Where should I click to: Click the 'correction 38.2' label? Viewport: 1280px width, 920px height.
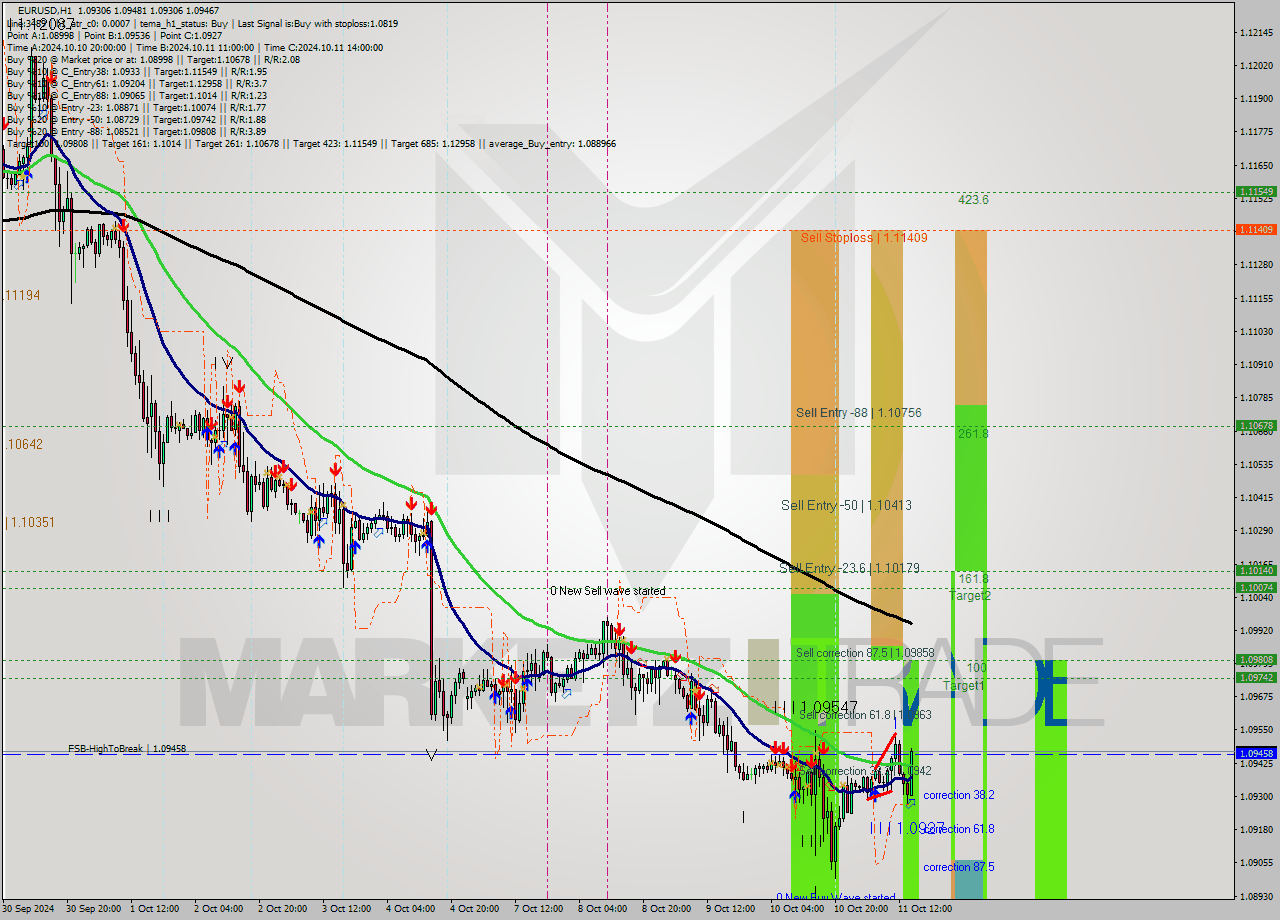point(958,795)
